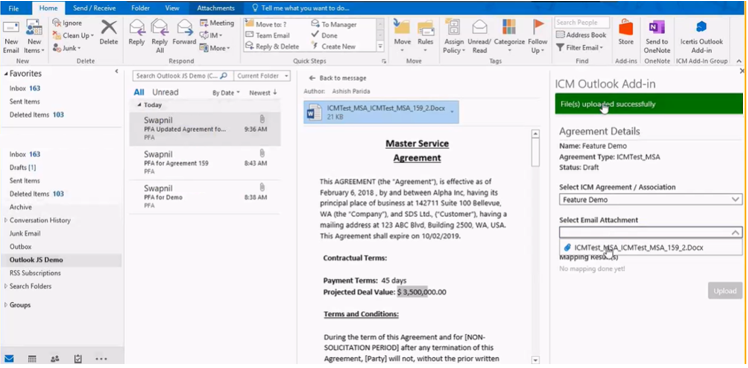The image size is (748, 368).
Task: Forward the selected email
Action: [x=184, y=32]
